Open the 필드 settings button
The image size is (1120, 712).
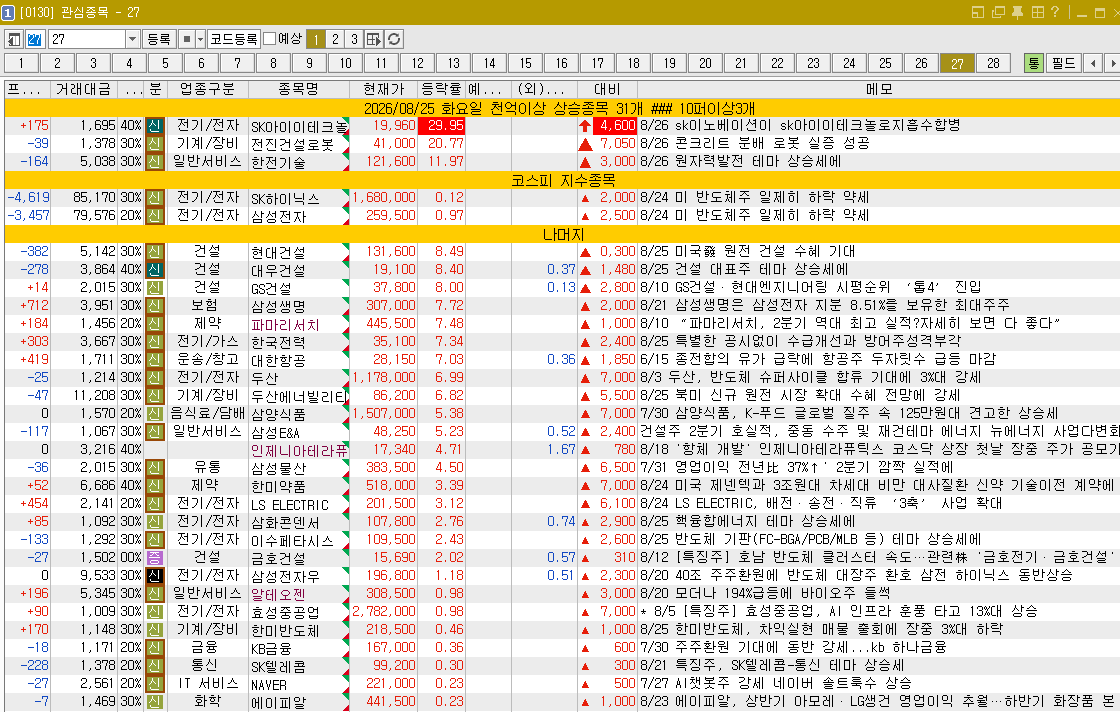click(1064, 63)
